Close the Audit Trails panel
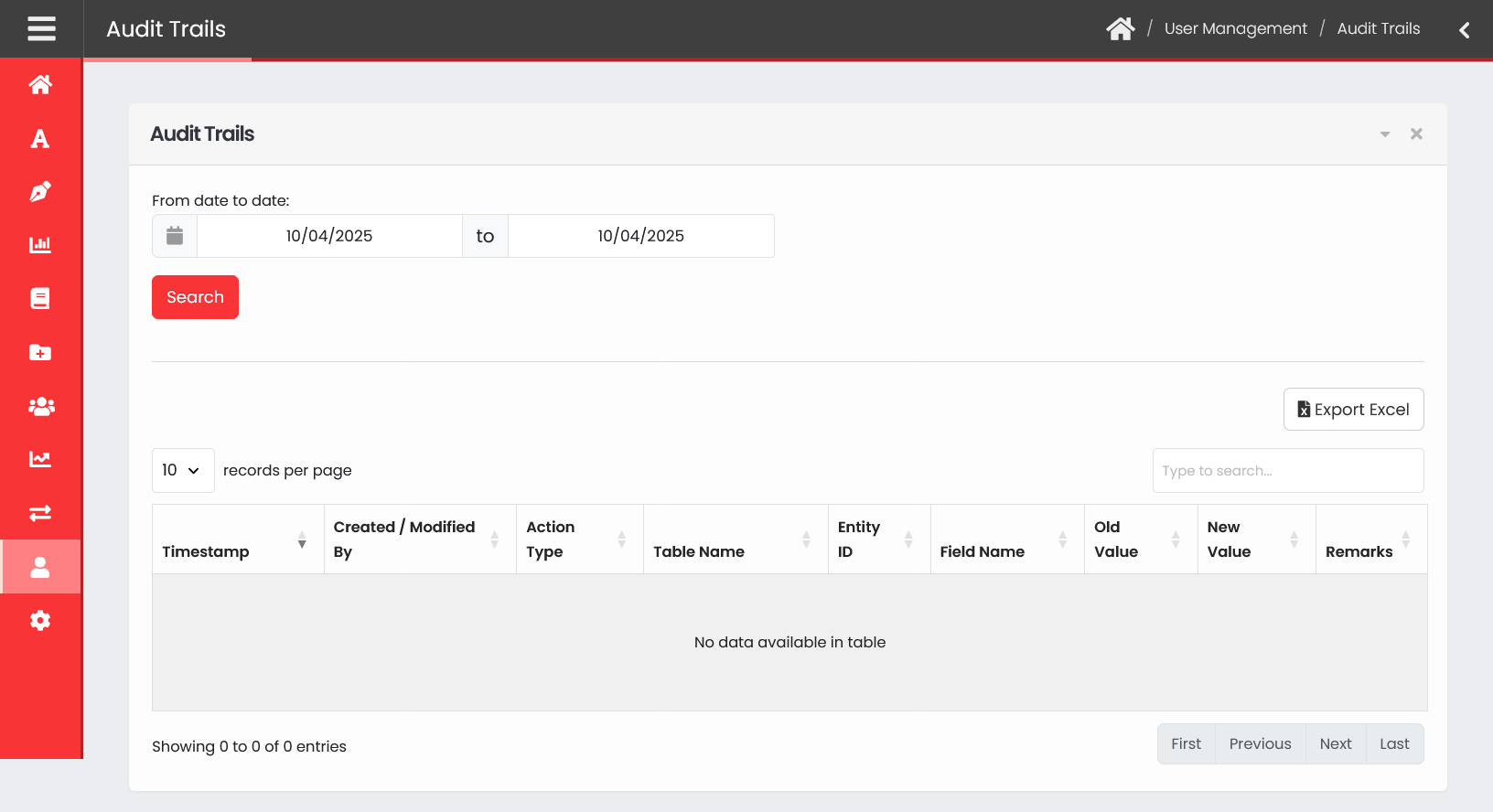The image size is (1493, 812). click(x=1416, y=134)
